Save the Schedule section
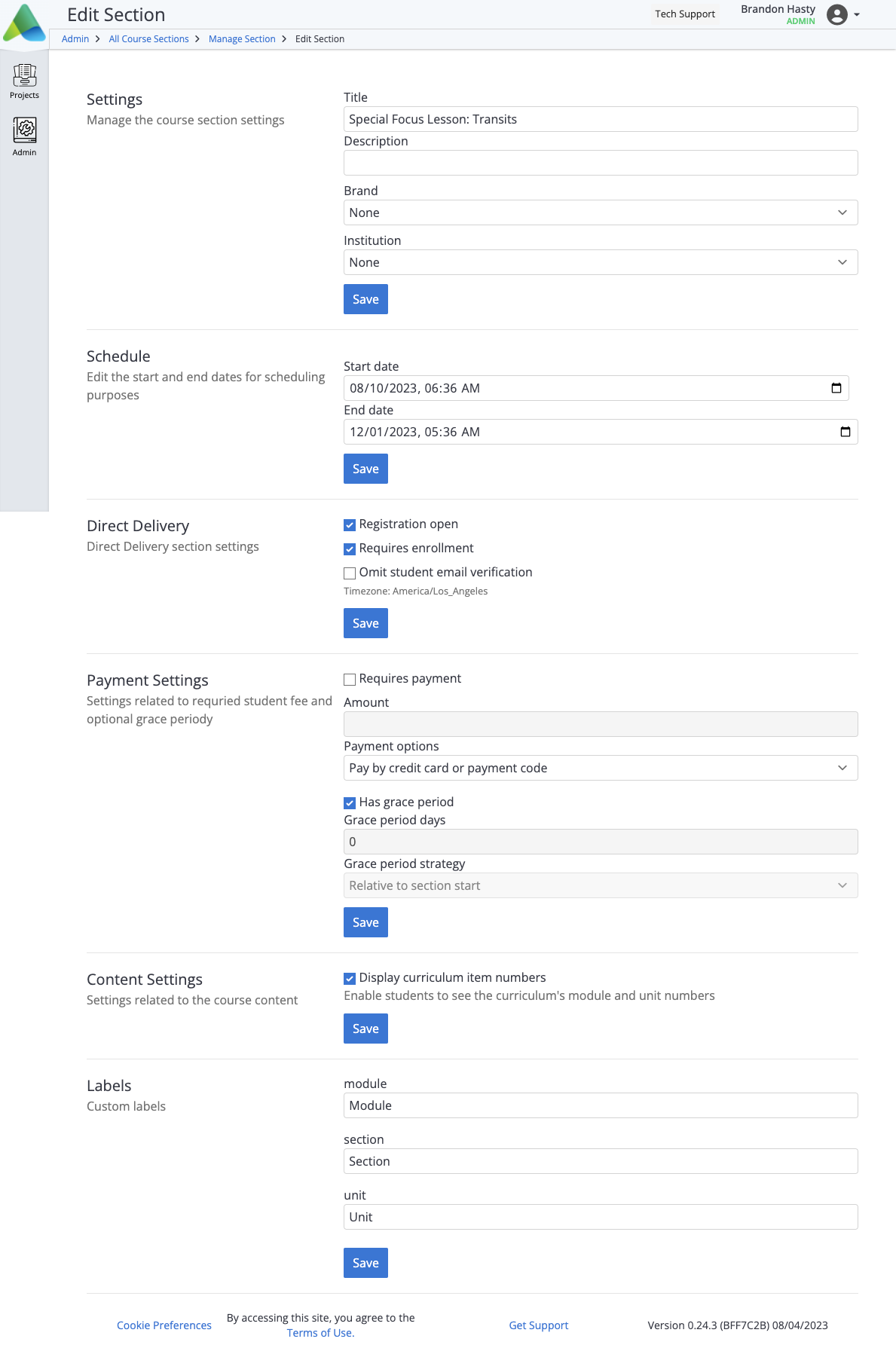 point(365,469)
